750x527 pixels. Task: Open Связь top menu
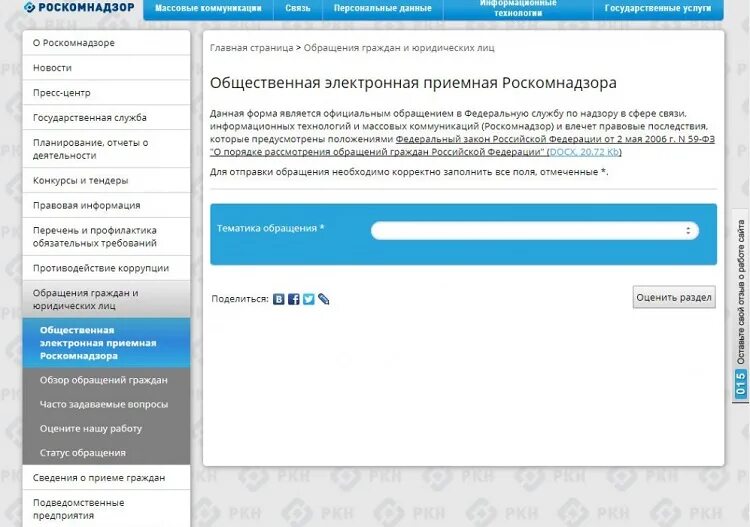(x=298, y=8)
